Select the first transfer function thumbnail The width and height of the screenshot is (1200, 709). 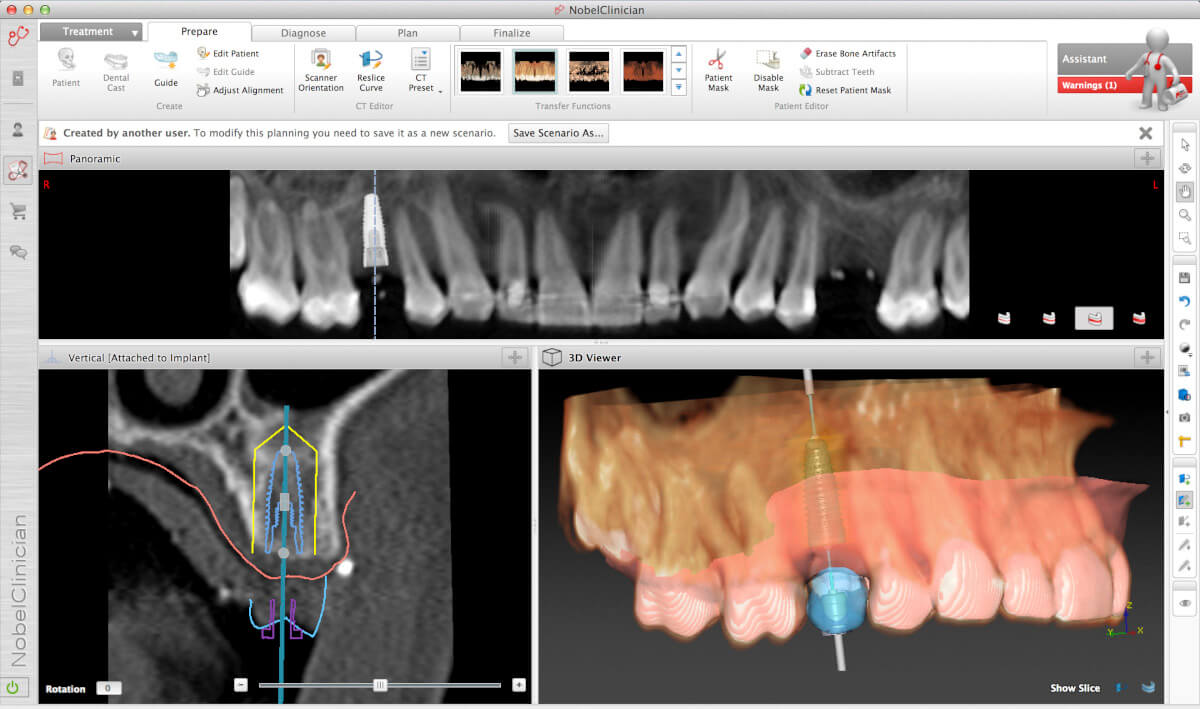[x=481, y=71]
